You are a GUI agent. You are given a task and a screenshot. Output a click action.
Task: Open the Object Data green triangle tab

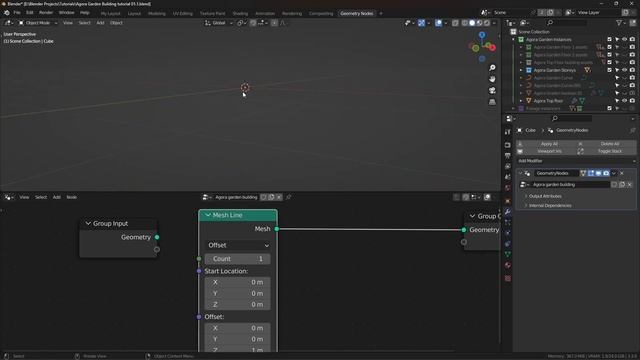[507, 254]
